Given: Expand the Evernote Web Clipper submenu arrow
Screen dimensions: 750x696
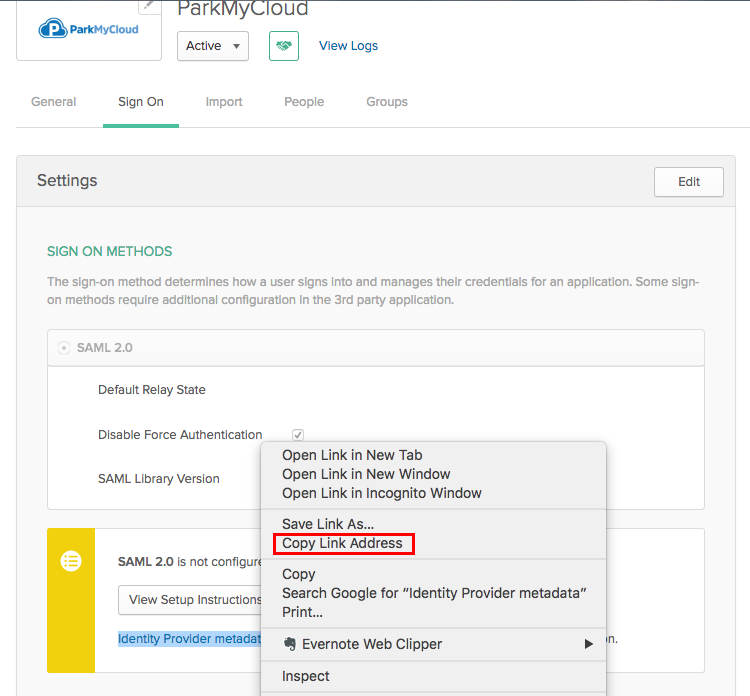Looking at the screenshot, I should coord(588,644).
